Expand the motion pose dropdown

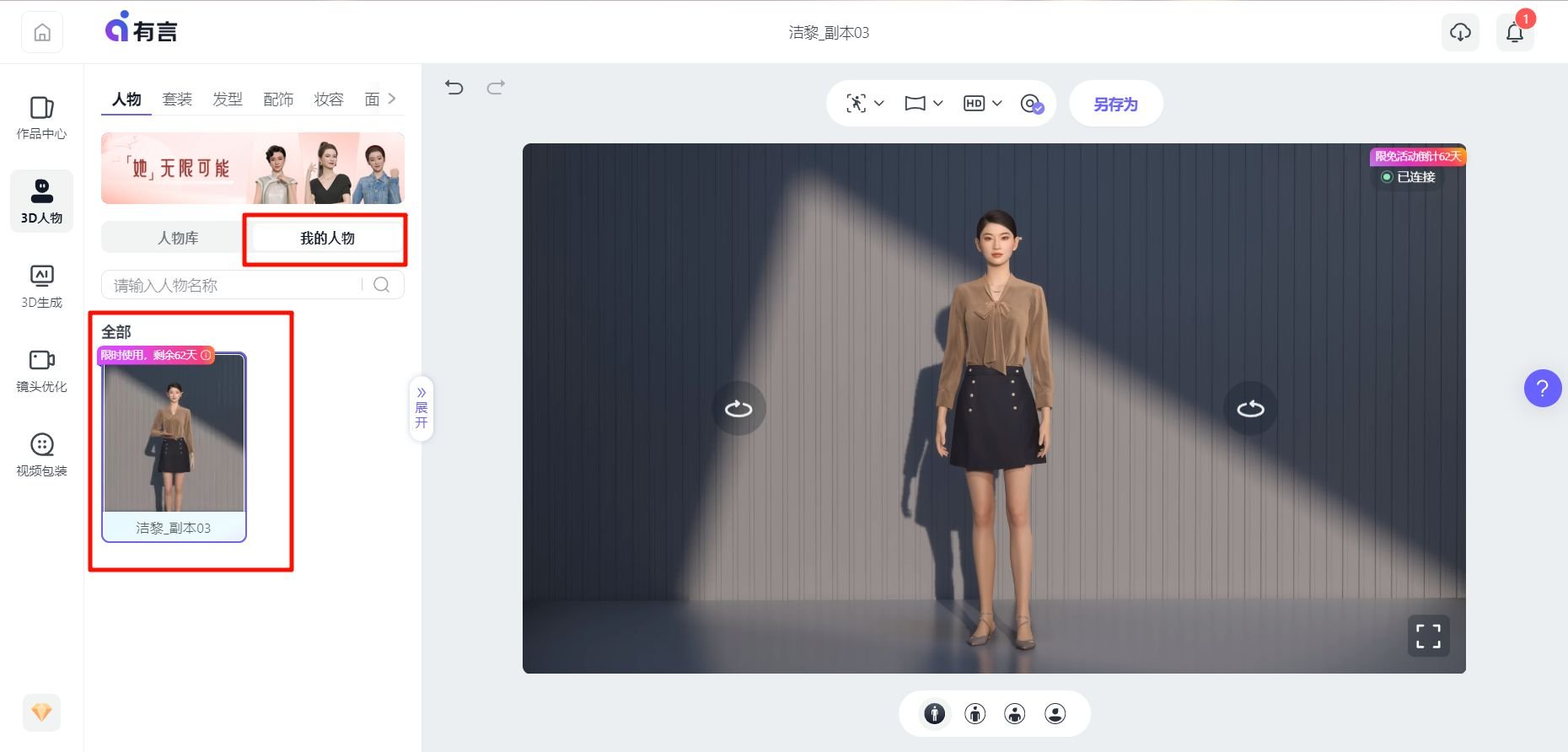pos(865,104)
